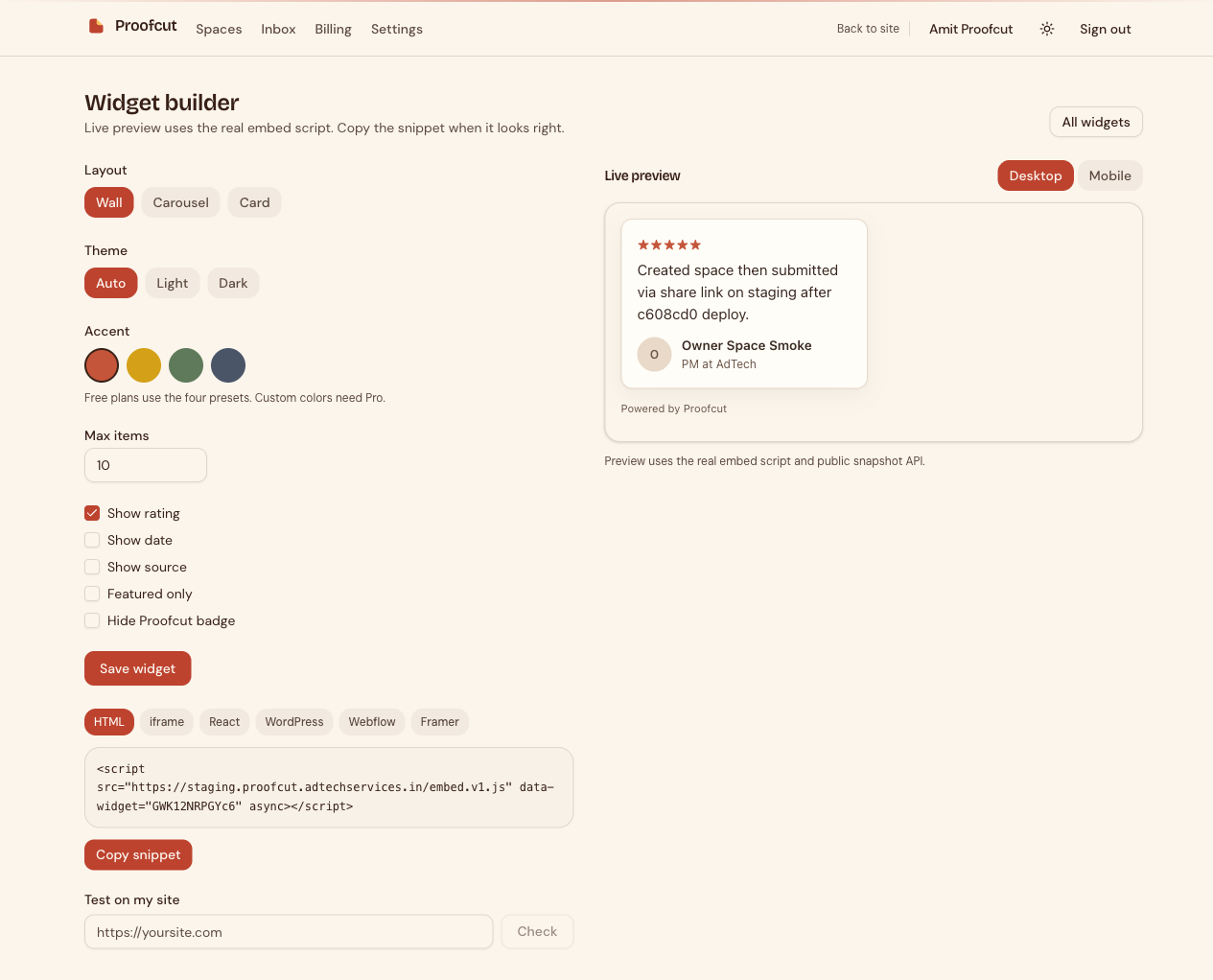Click the testimonial text "Created space then submitted"
The height and width of the screenshot is (980, 1213).
point(737,270)
